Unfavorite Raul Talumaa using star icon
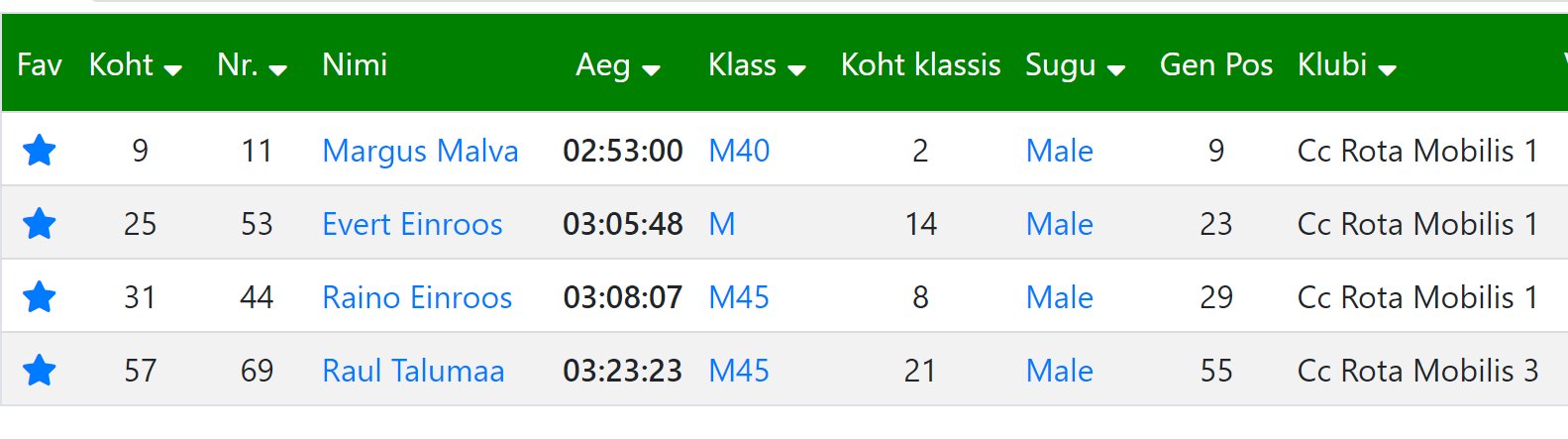Viewport: 1568px width, 439px height. click(40, 371)
